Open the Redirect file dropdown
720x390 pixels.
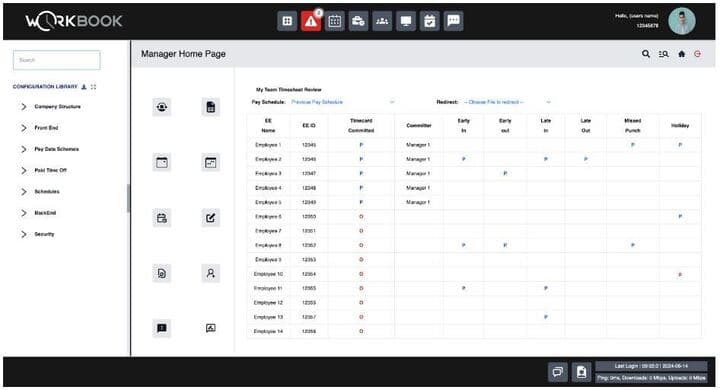pos(507,102)
